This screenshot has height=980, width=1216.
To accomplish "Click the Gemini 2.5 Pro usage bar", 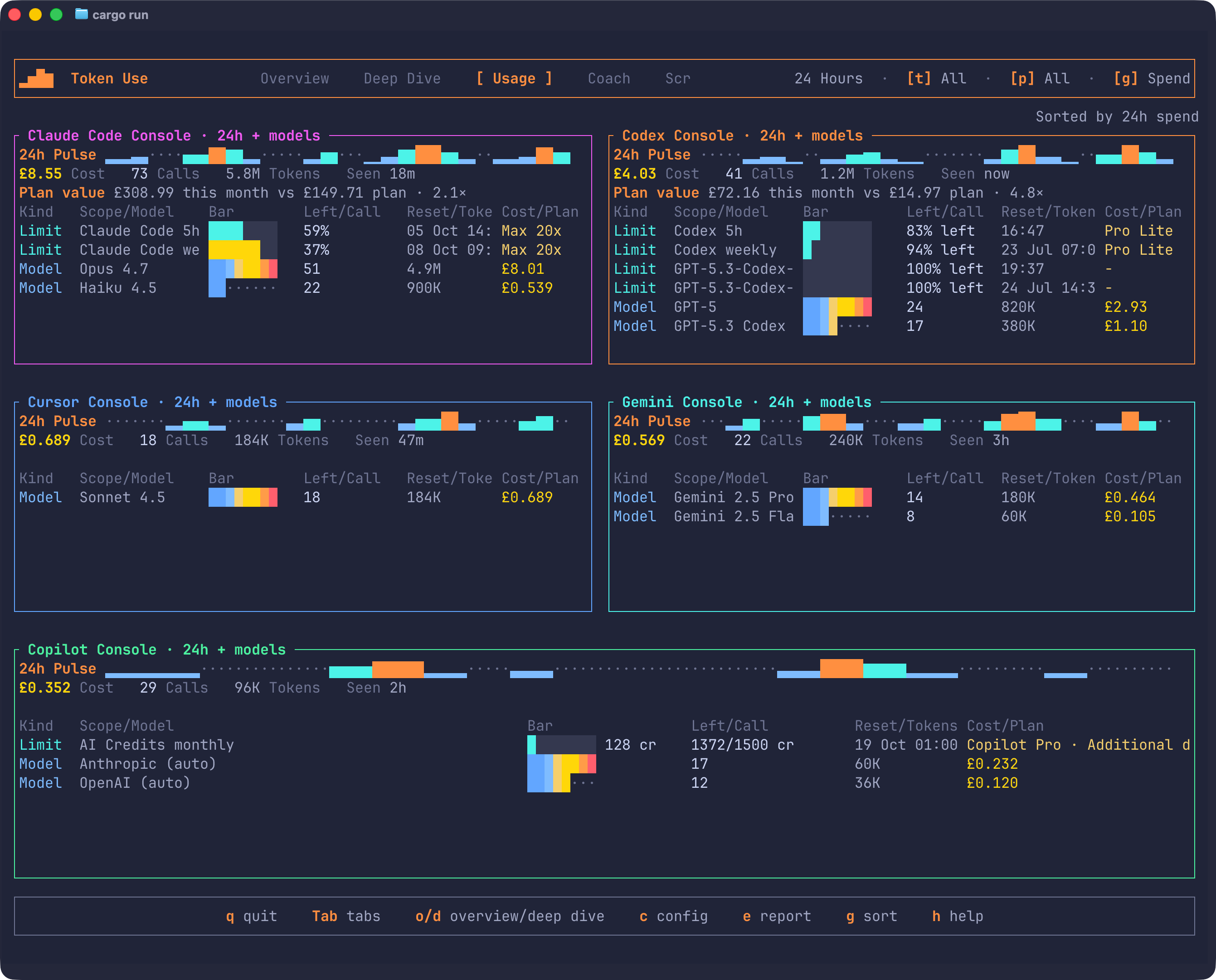I will (837, 497).
